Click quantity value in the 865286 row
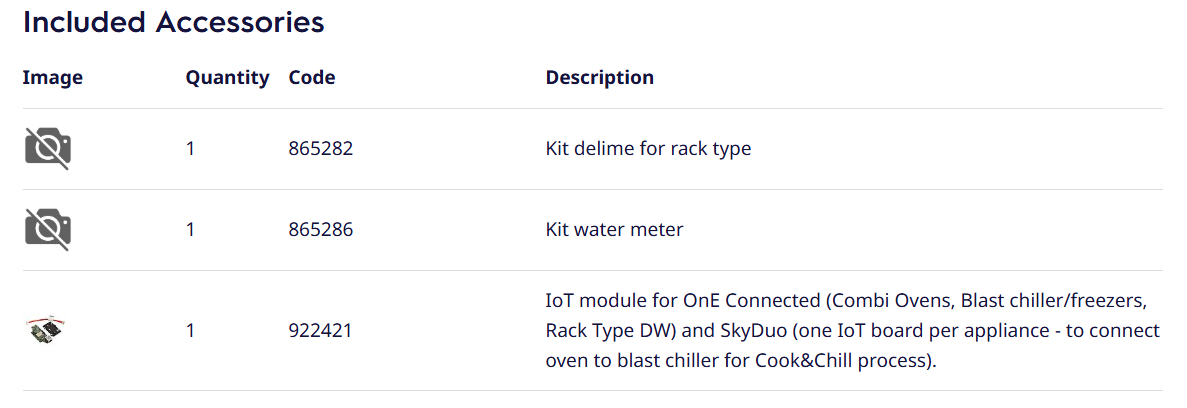The height and width of the screenshot is (408, 1187). (190, 230)
